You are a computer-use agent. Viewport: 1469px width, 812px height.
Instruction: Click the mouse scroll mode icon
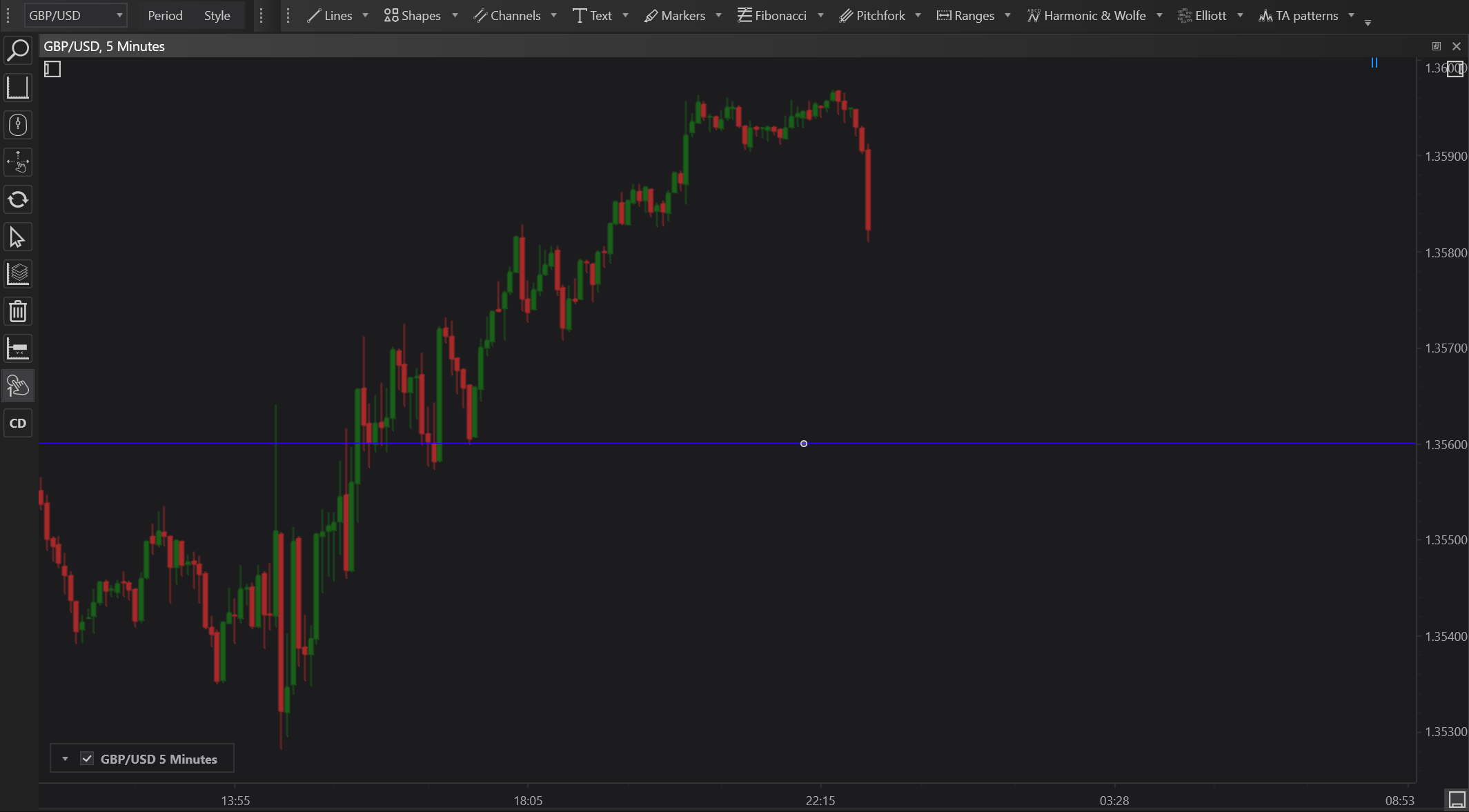18,125
